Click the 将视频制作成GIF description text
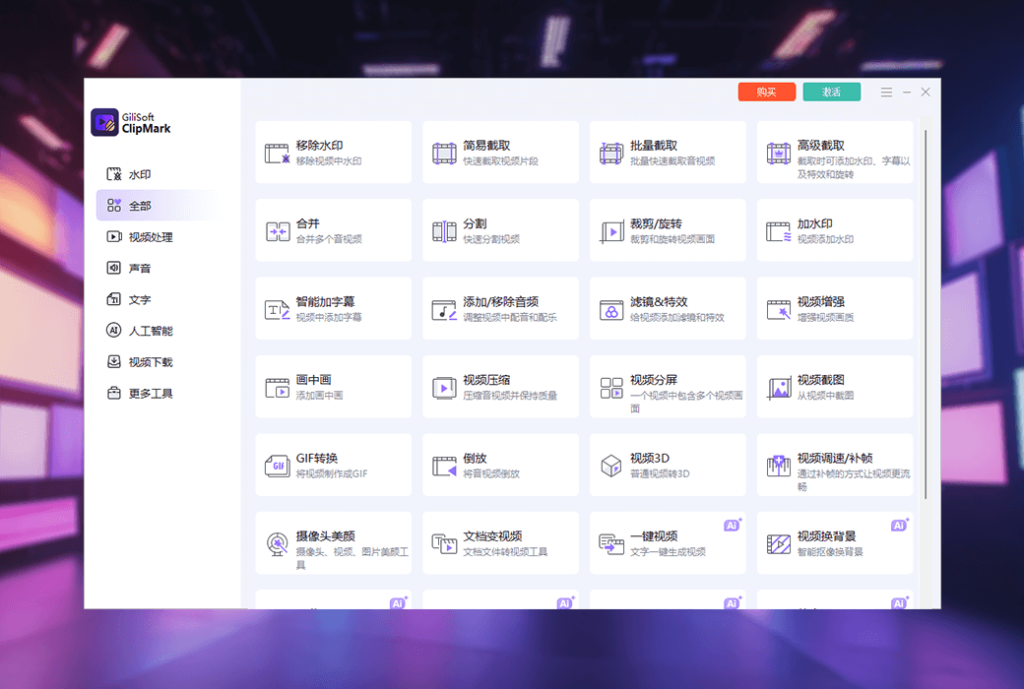The image size is (1024, 689). pyautogui.click(x=332, y=473)
